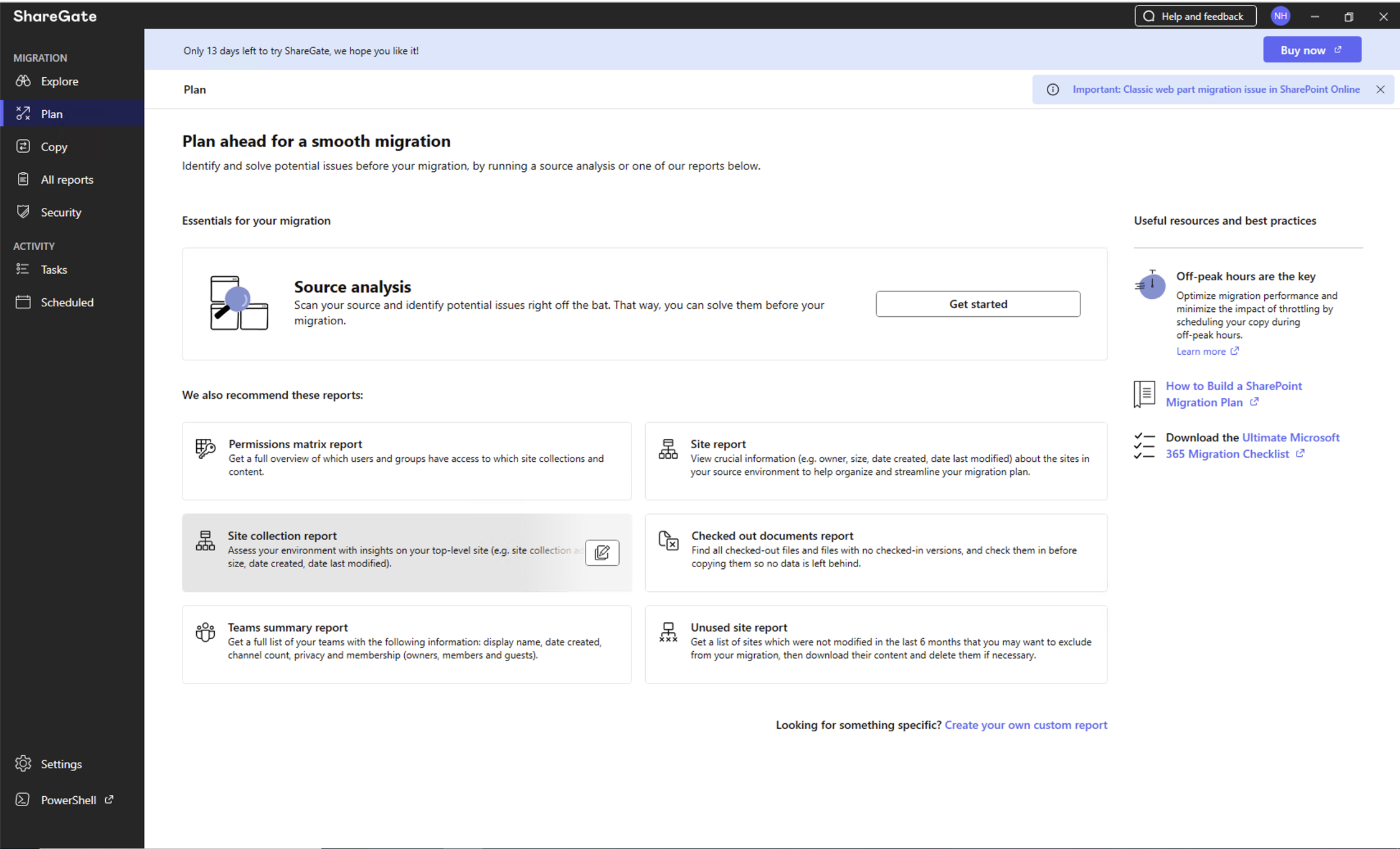Viewport: 1400px width, 849px height.
Task: Select the Teams summary report card
Action: [407, 645]
